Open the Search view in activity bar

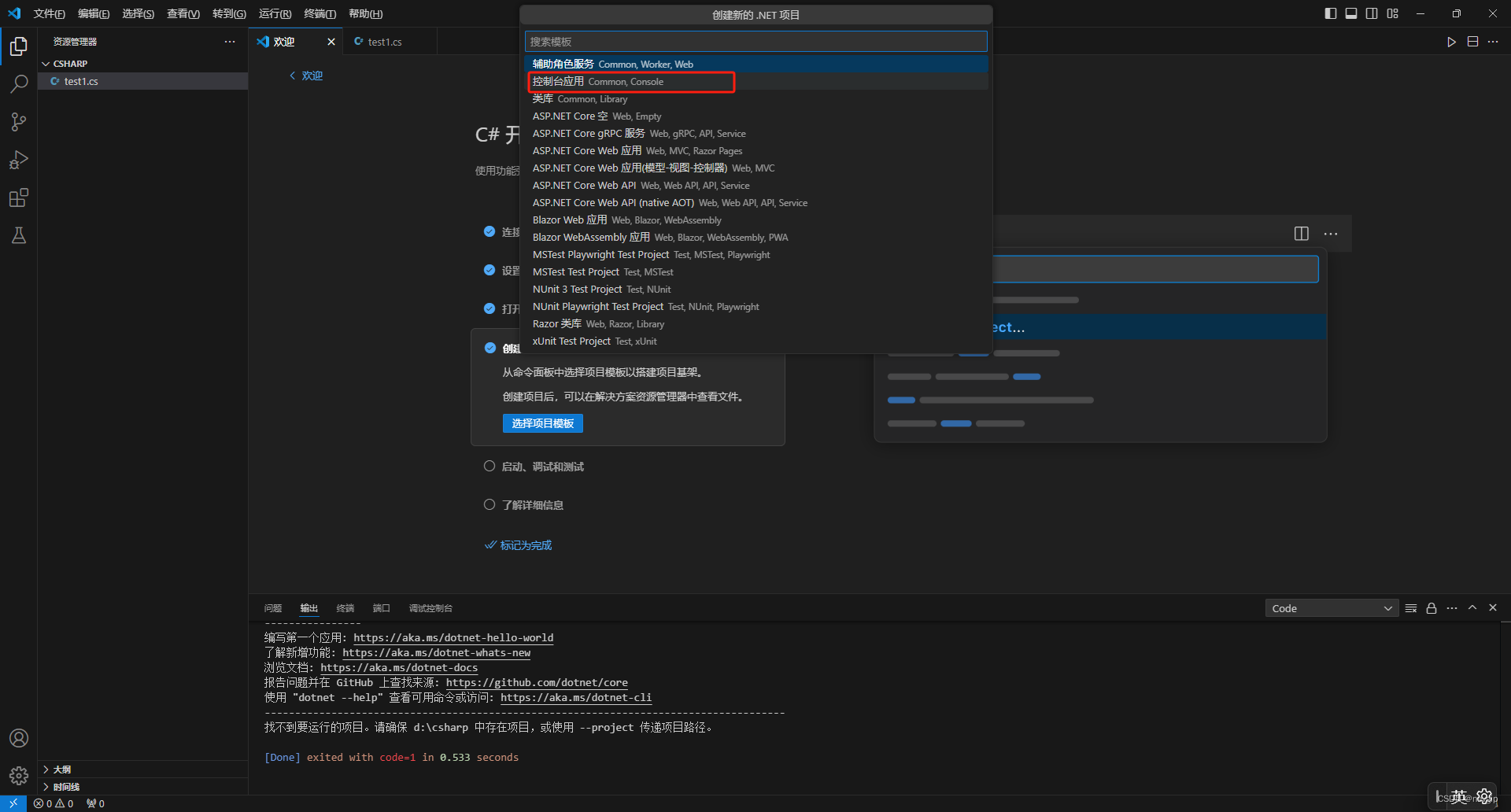19,84
